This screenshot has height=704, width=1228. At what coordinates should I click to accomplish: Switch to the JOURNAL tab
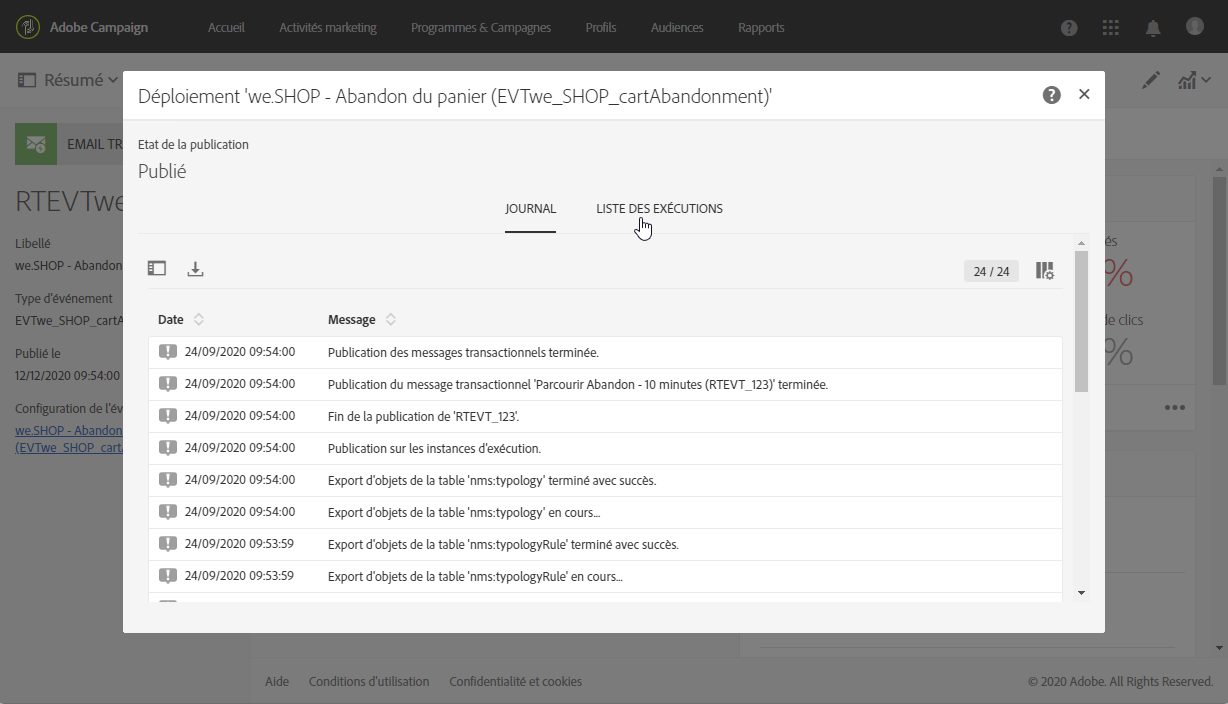tap(530, 209)
